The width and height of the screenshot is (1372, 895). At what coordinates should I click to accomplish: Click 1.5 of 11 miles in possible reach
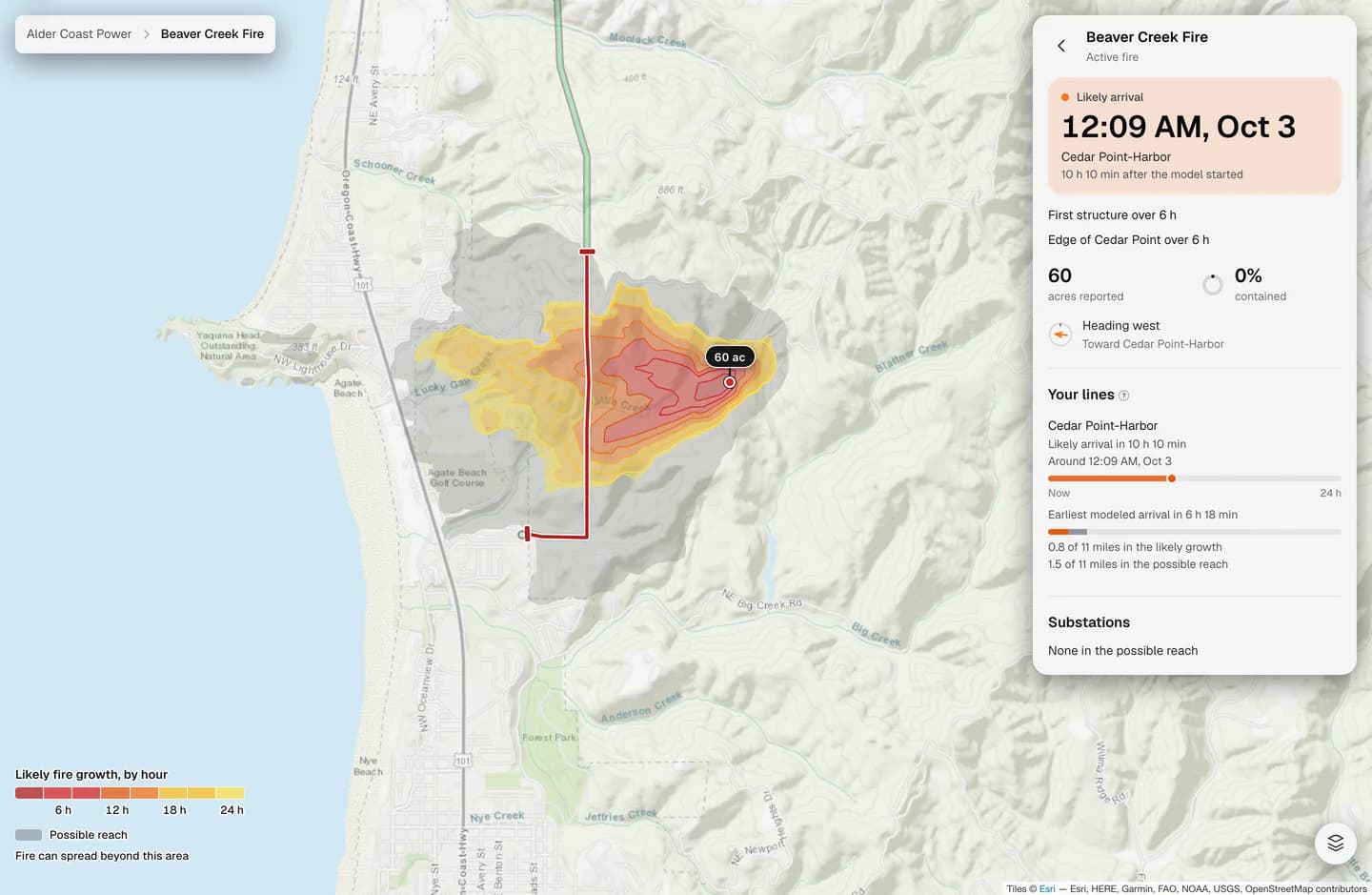[1138, 564]
